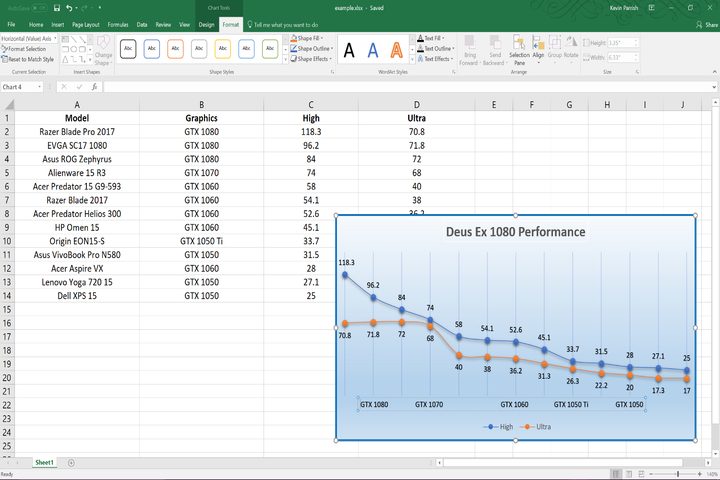Open the Text Fill dropdown
The image size is (720, 480).
click(x=431, y=38)
